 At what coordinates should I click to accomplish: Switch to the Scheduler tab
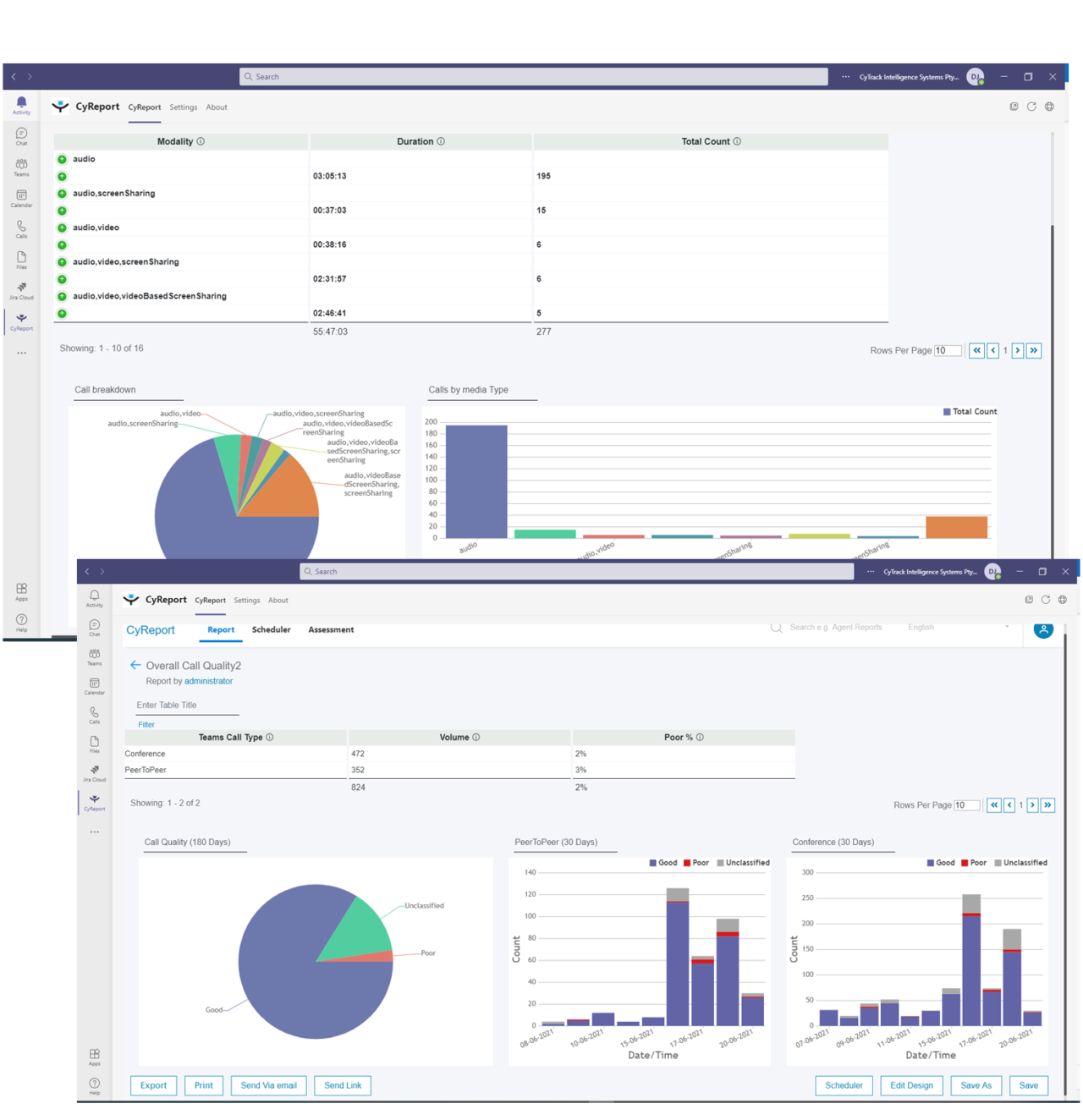pos(271,629)
